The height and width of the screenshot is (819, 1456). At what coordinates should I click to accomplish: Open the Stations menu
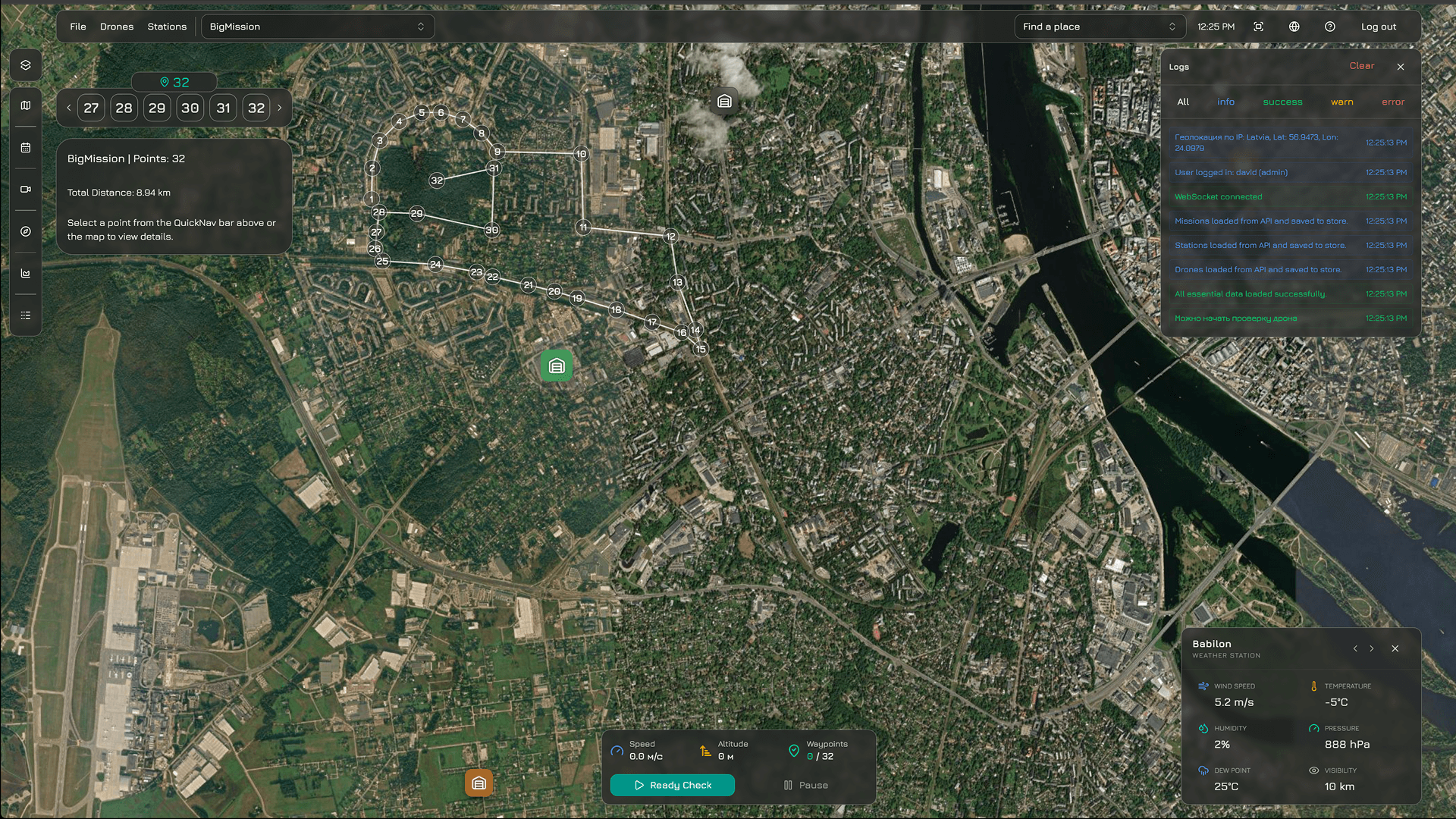tap(167, 27)
